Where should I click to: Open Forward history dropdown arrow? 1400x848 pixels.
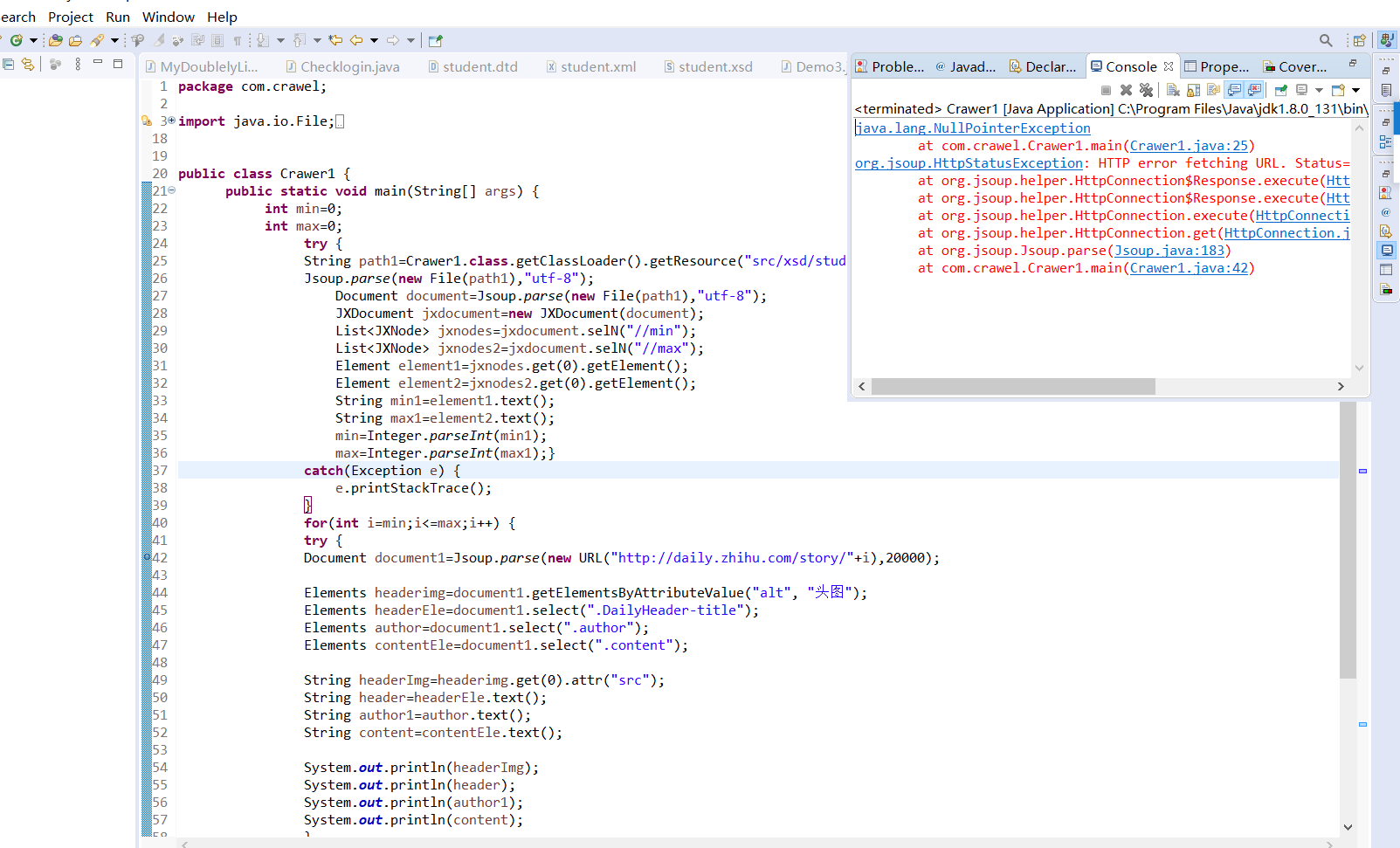[x=410, y=40]
